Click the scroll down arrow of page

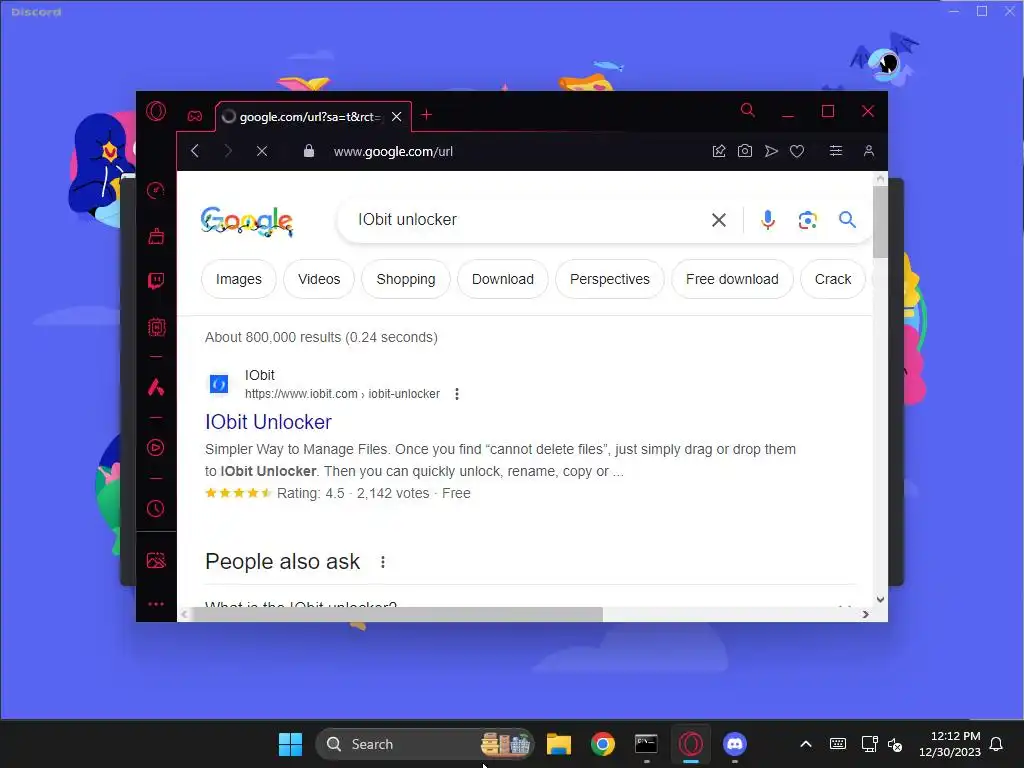click(880, 599)
